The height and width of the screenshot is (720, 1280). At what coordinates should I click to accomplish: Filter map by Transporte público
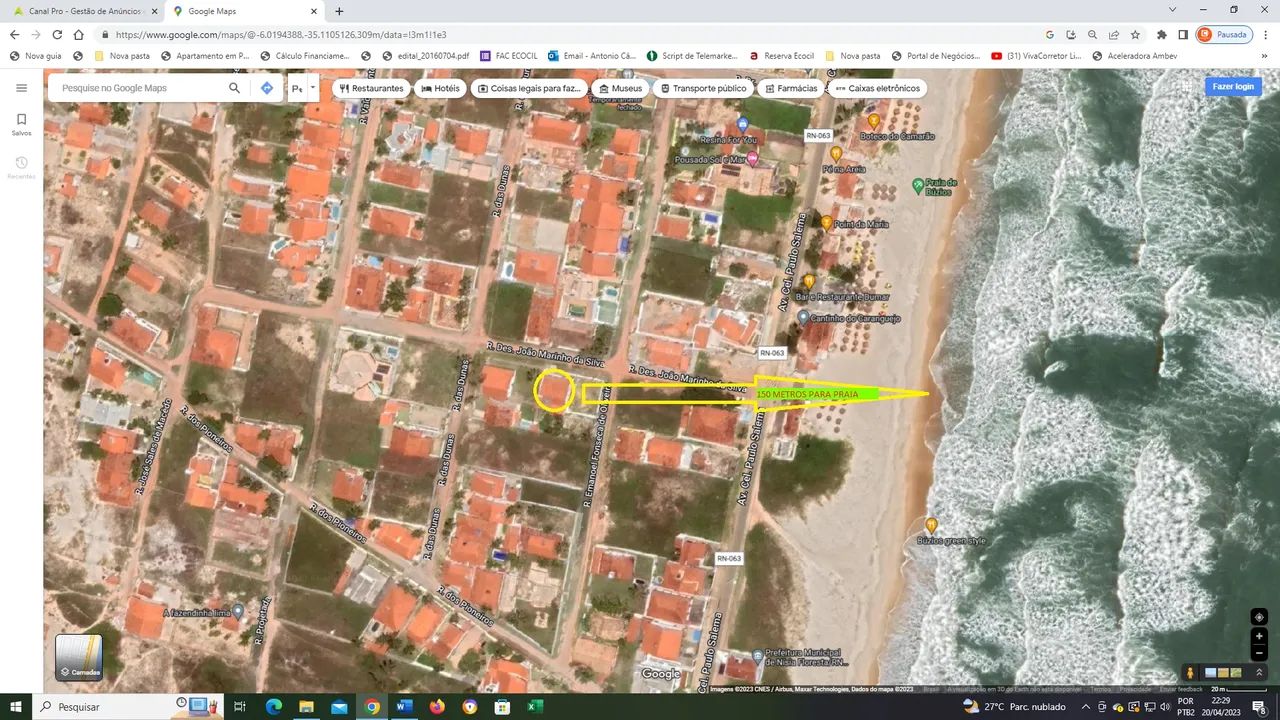point(703,88)
